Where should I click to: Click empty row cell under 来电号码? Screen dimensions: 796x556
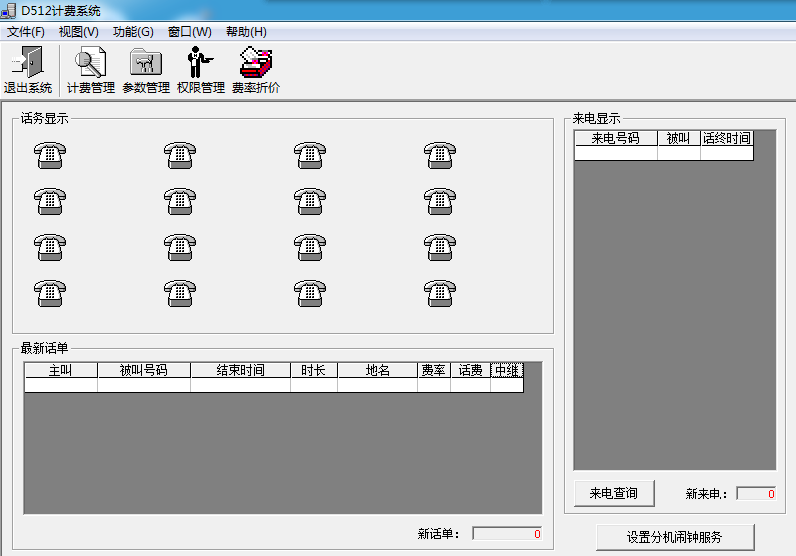[x=616, y=153]
